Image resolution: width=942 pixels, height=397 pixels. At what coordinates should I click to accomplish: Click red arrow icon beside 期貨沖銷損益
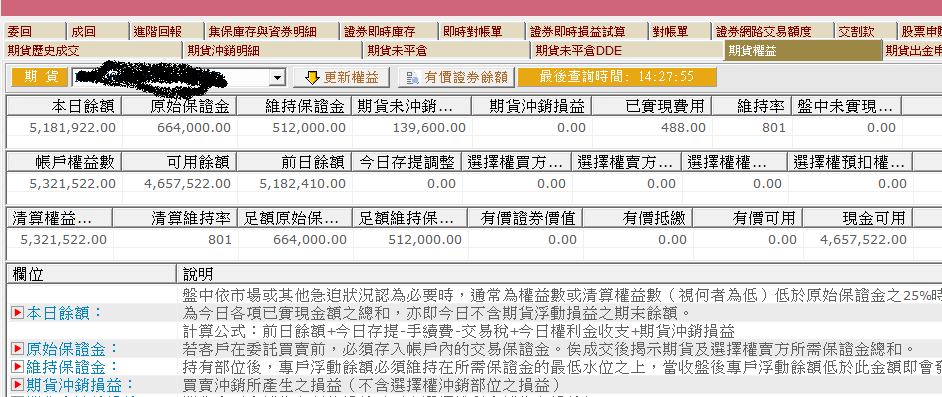17,384
